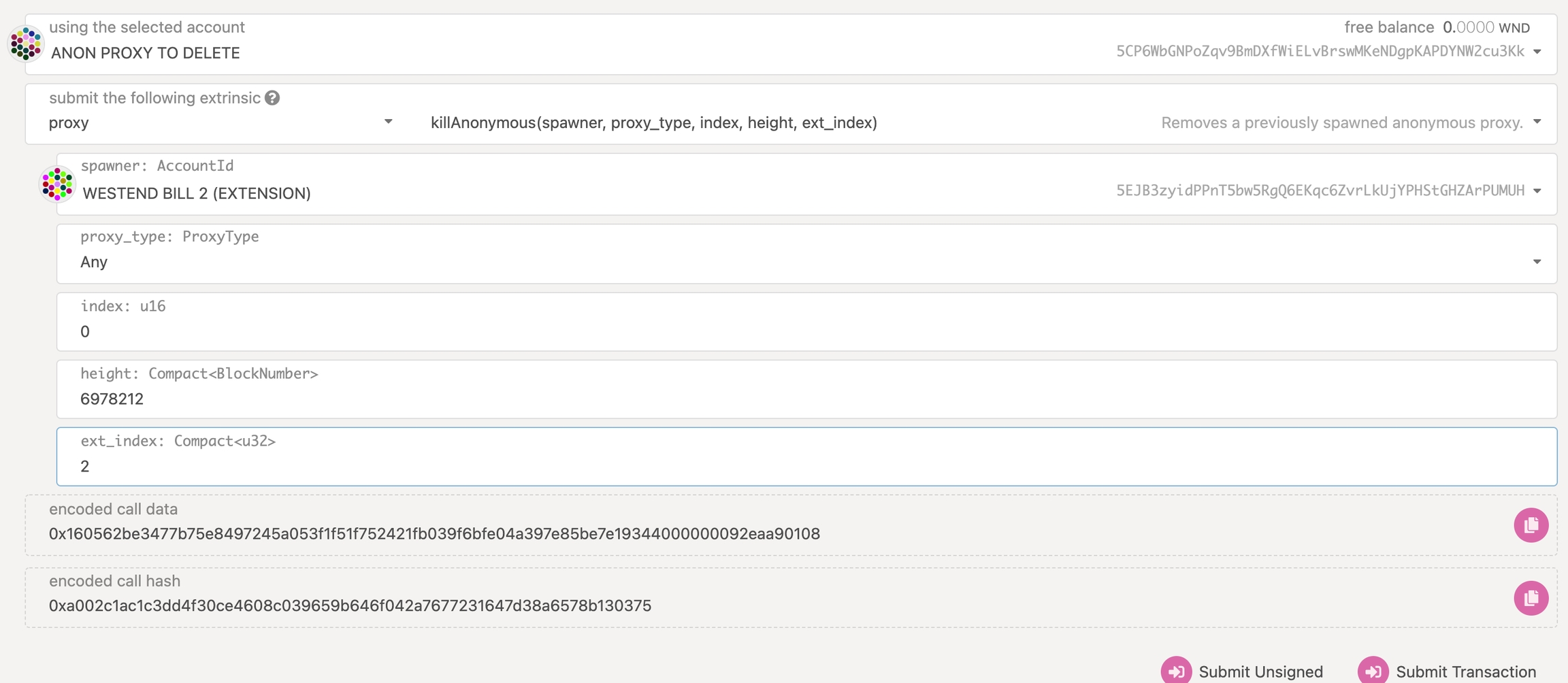
Task: Click the WESTEND BILL 2 spawner identicon
Action: pyautogui.click(x=57, y=184)
